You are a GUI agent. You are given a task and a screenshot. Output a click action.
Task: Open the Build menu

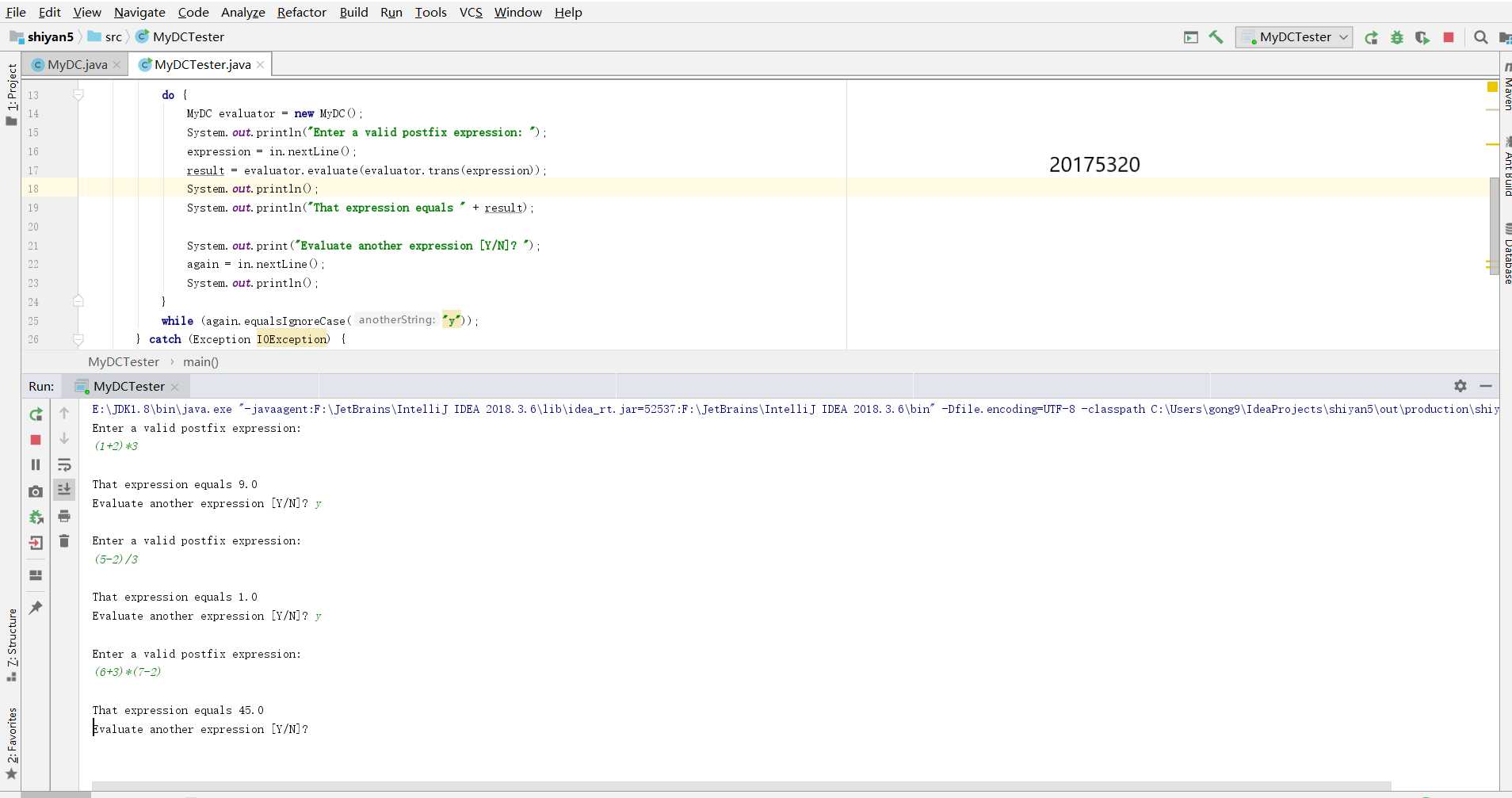tap(353, 12)
